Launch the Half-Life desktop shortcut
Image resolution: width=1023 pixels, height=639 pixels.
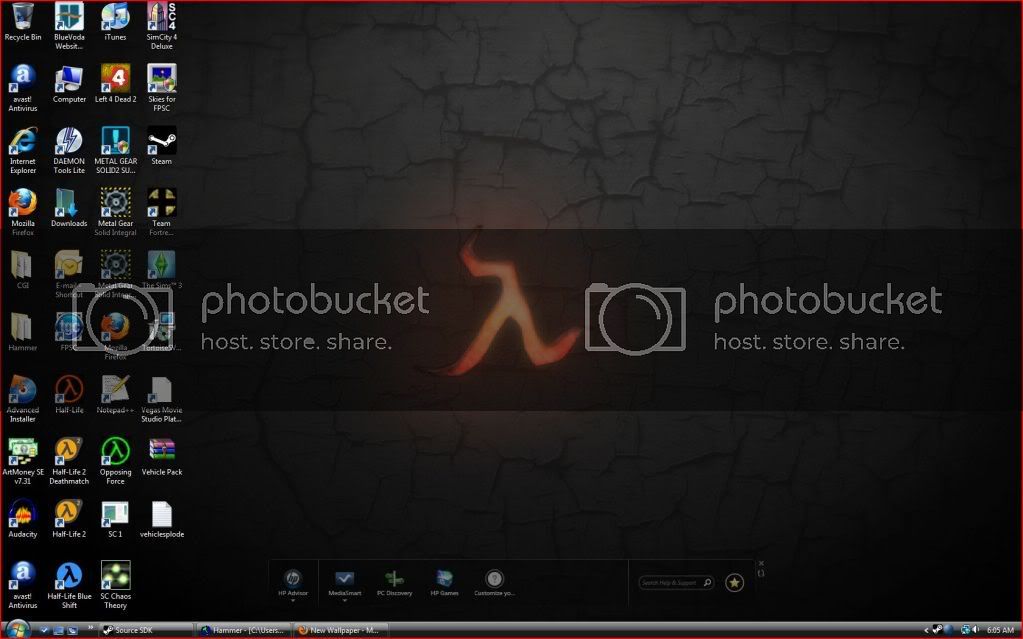click(x=69, y=394)
